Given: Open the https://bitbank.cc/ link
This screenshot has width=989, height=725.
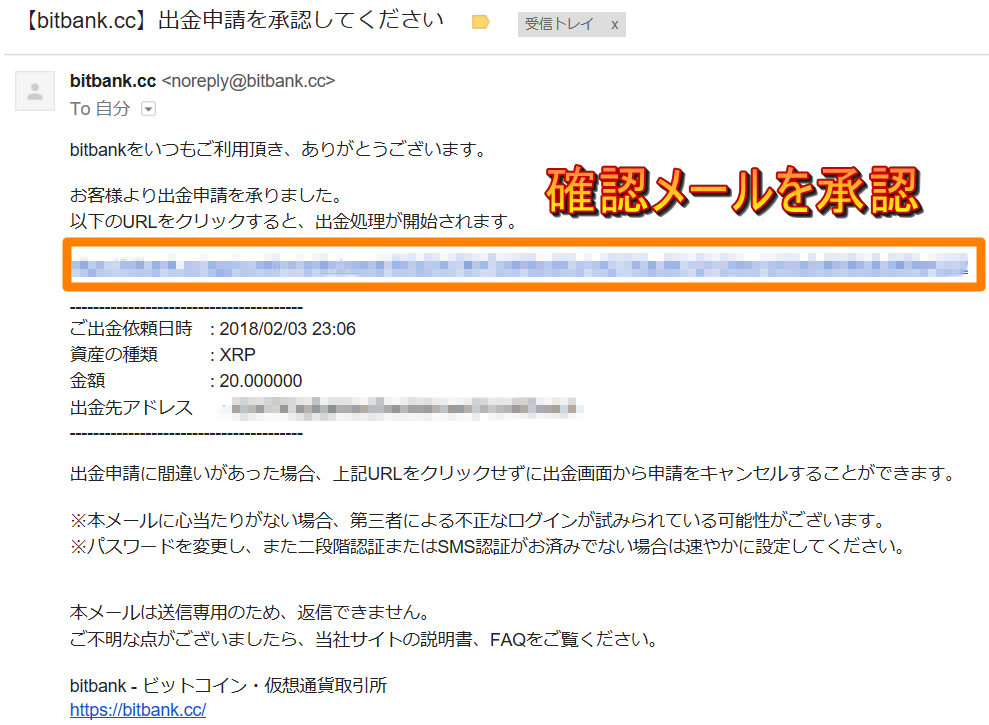Looking at the screenshot, I should (x=138, y=710).
